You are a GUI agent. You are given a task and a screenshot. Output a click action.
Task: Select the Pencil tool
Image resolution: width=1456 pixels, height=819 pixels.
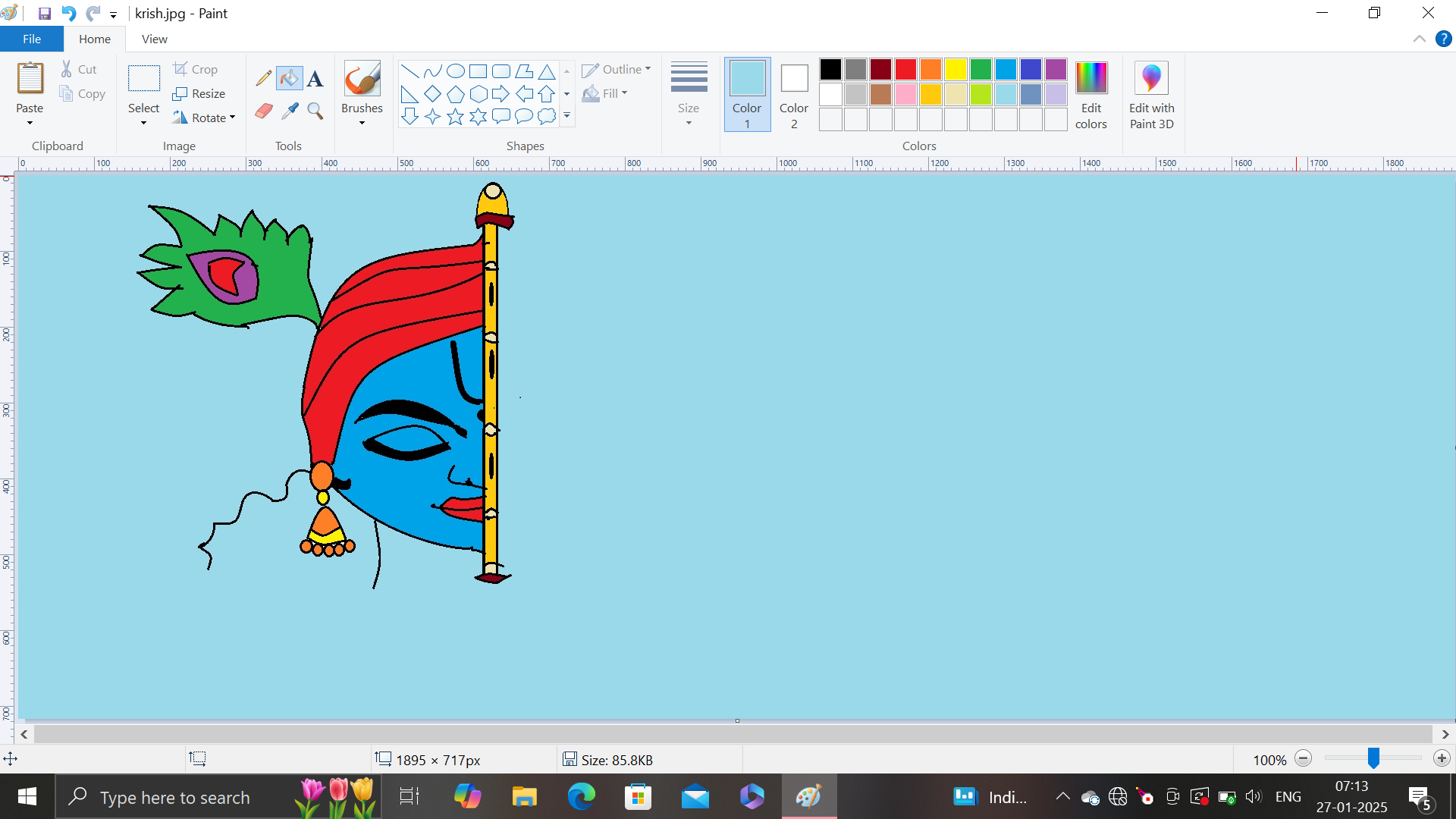tap(263, 78)
